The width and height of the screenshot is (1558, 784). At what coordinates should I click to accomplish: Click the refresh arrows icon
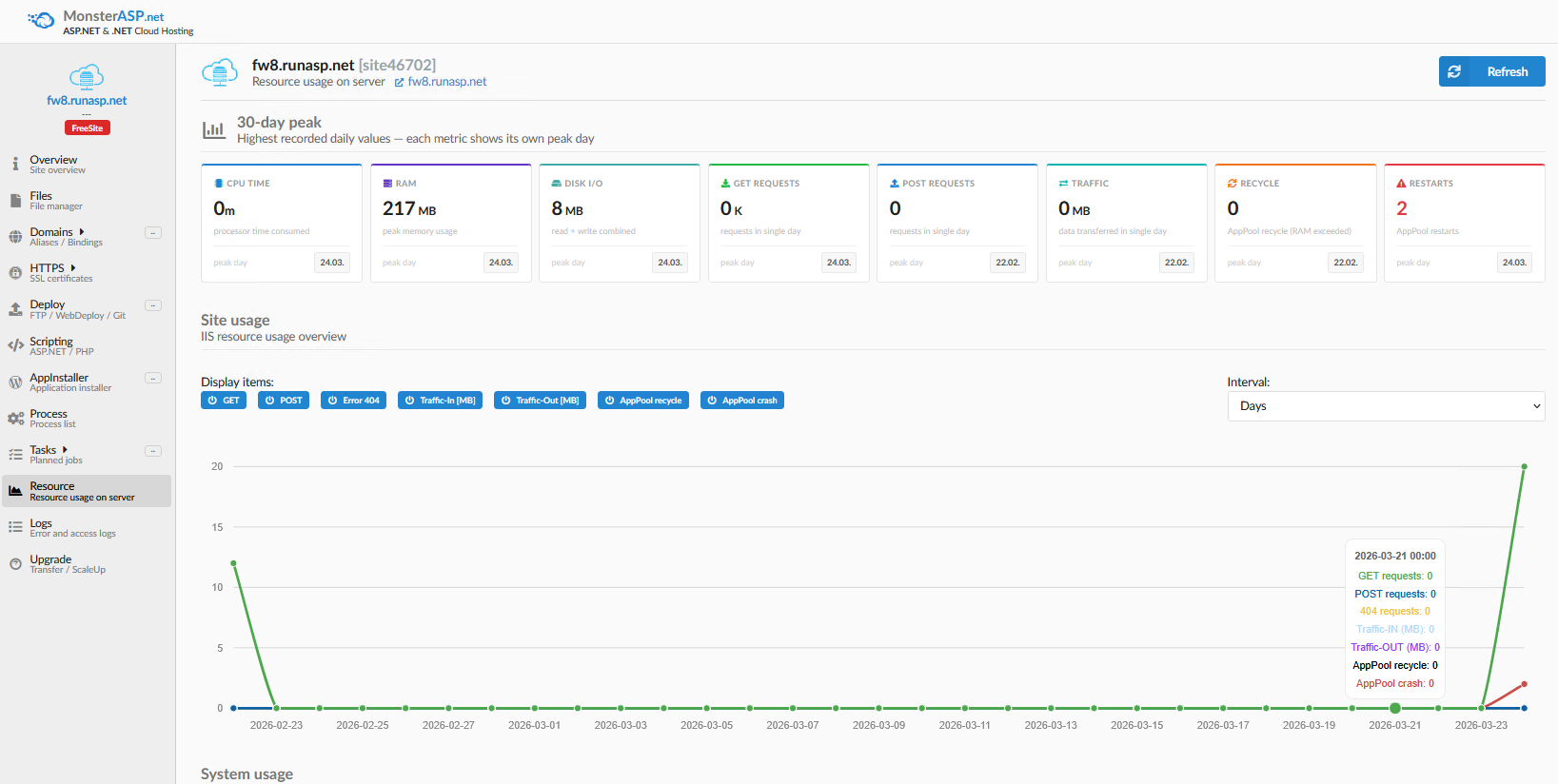pyautogui.click(x=1454, y=71)
